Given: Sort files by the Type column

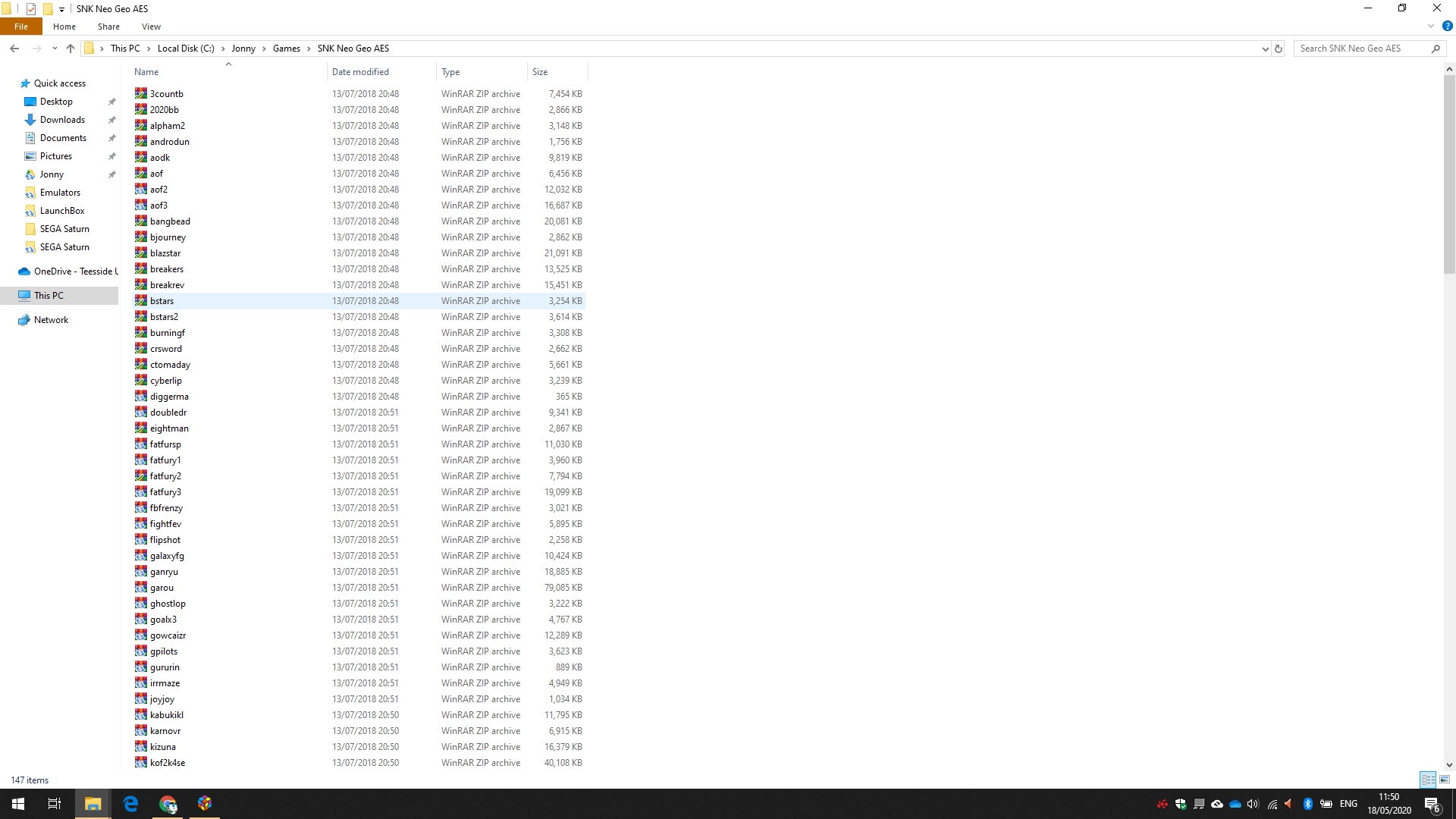Looking at the screenshot, I should click(482, 72).
